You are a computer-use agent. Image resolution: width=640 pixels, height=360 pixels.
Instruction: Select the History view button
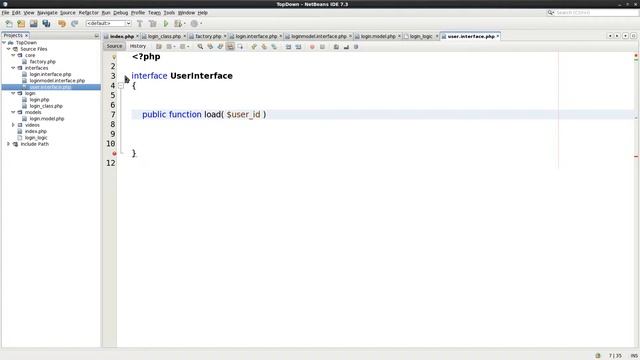click(x=138, y=47)
